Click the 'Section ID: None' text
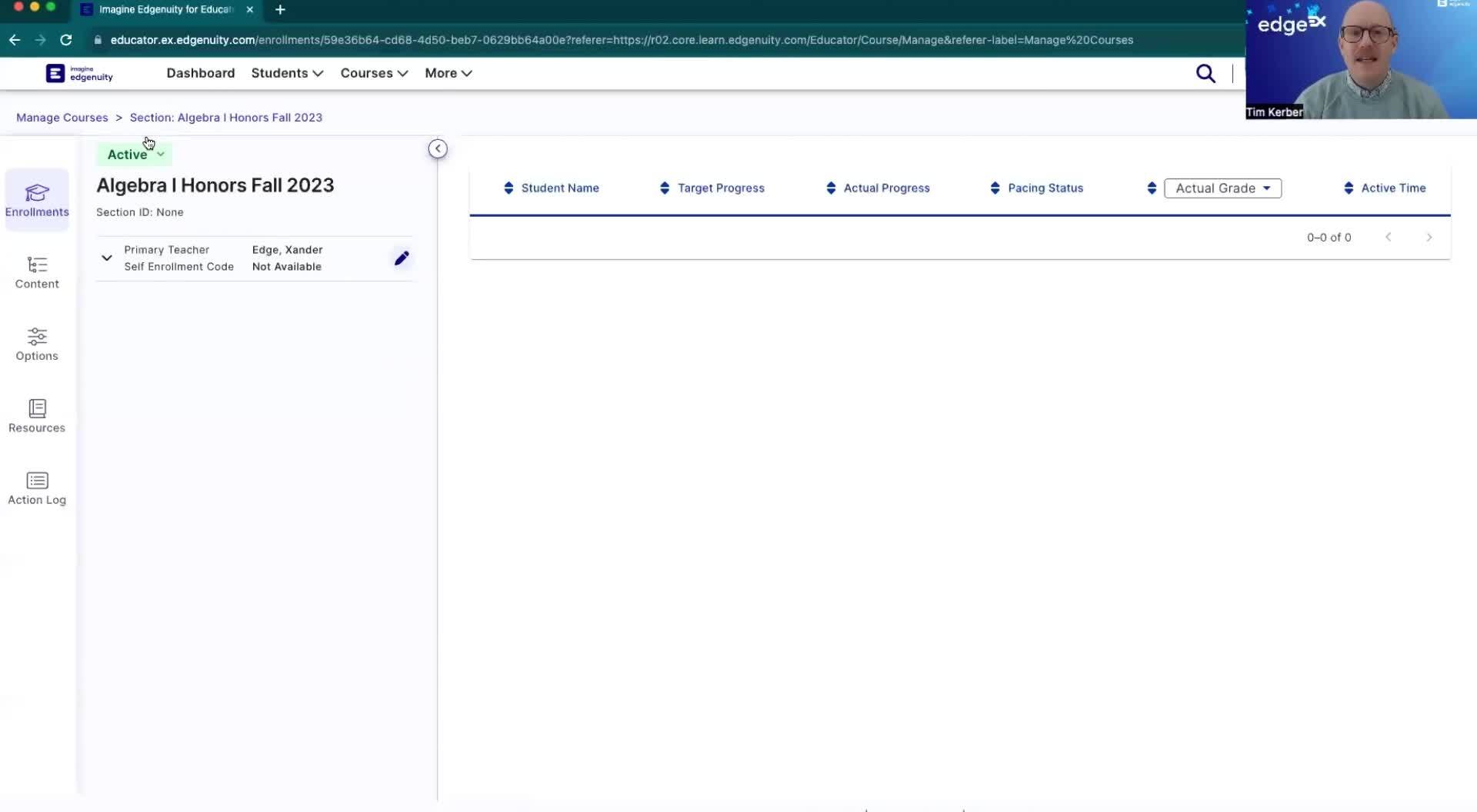Viewport: 1477px width, 812px height. click(x=140, y=212)
